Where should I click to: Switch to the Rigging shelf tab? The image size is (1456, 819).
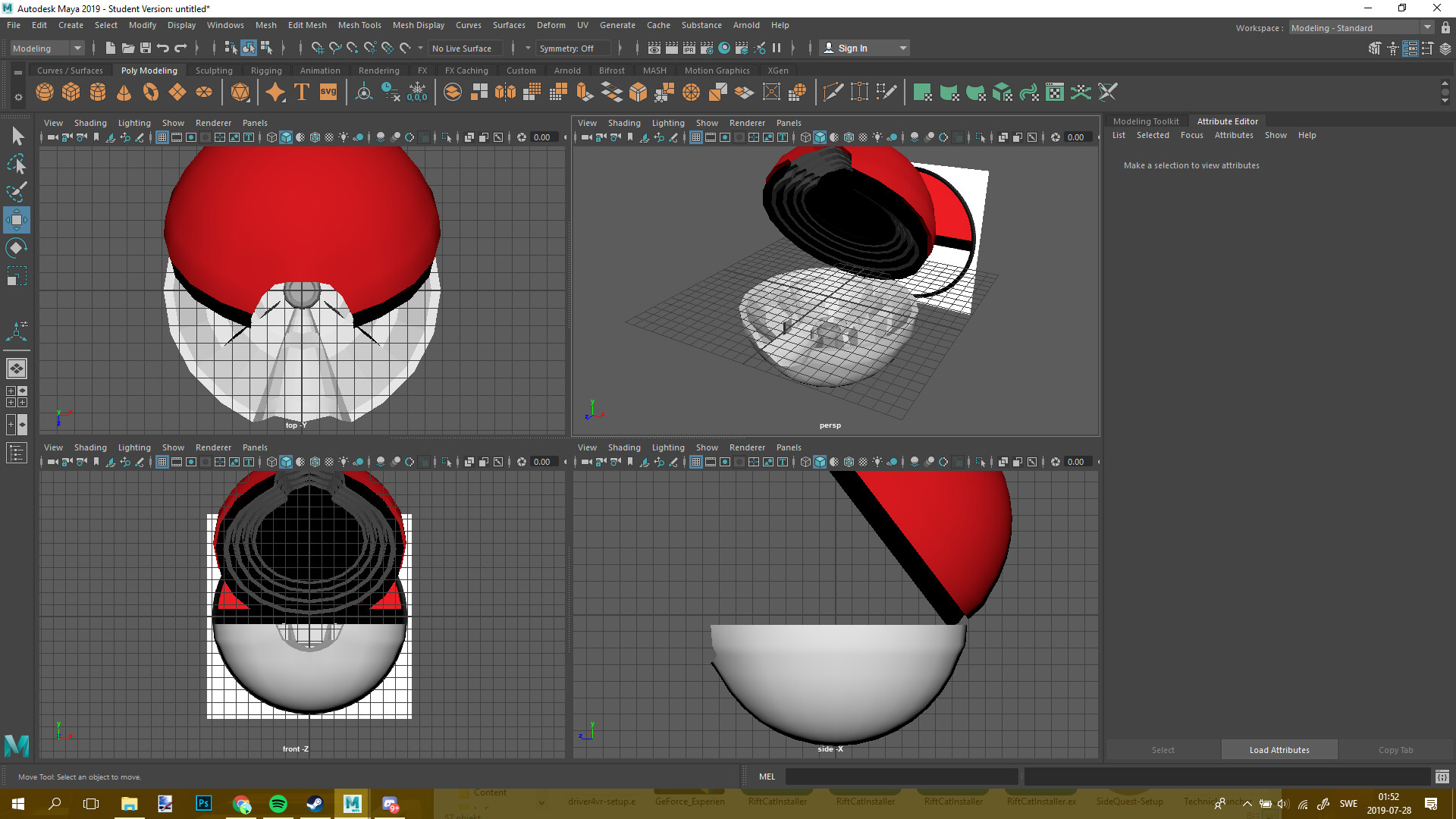[x=266, y=71]
